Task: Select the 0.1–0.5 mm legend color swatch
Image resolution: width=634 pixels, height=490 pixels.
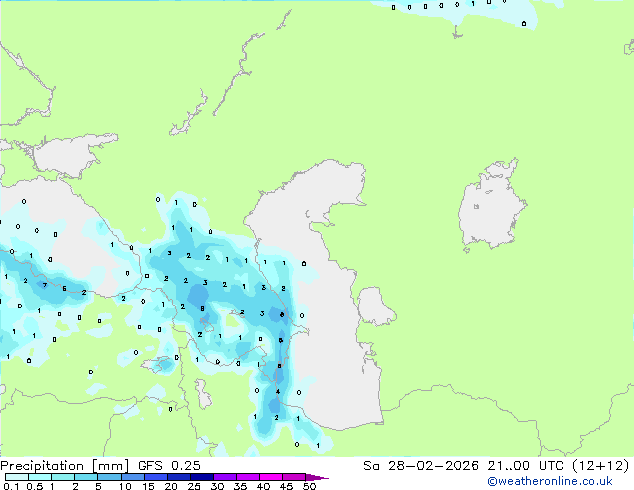Action: [x=17, y=477]
